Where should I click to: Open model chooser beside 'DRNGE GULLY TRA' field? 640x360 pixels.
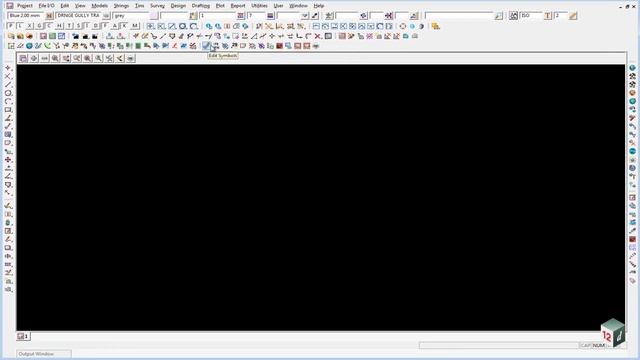[x=106, y=16]
